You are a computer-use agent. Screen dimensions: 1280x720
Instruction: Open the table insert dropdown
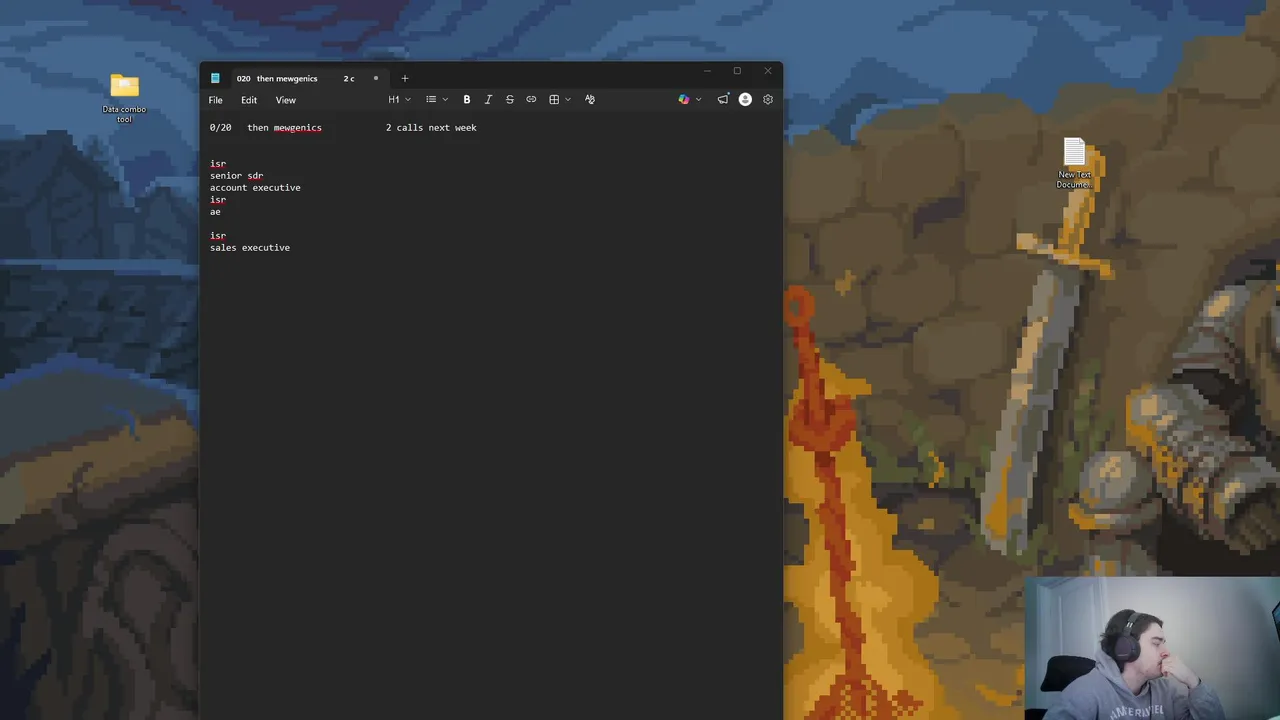tap(559, 99)
